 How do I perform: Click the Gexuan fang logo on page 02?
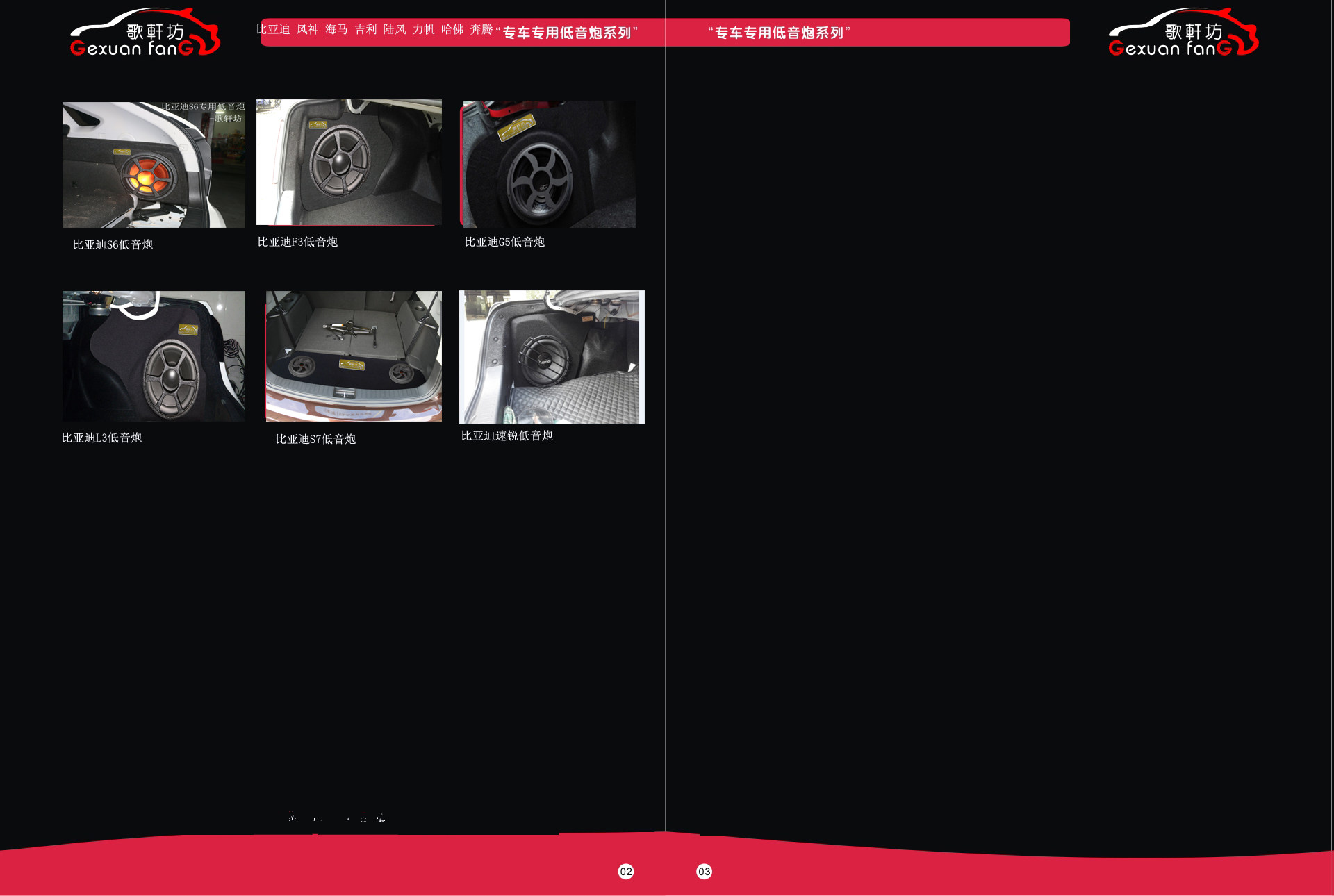(145, 33)
